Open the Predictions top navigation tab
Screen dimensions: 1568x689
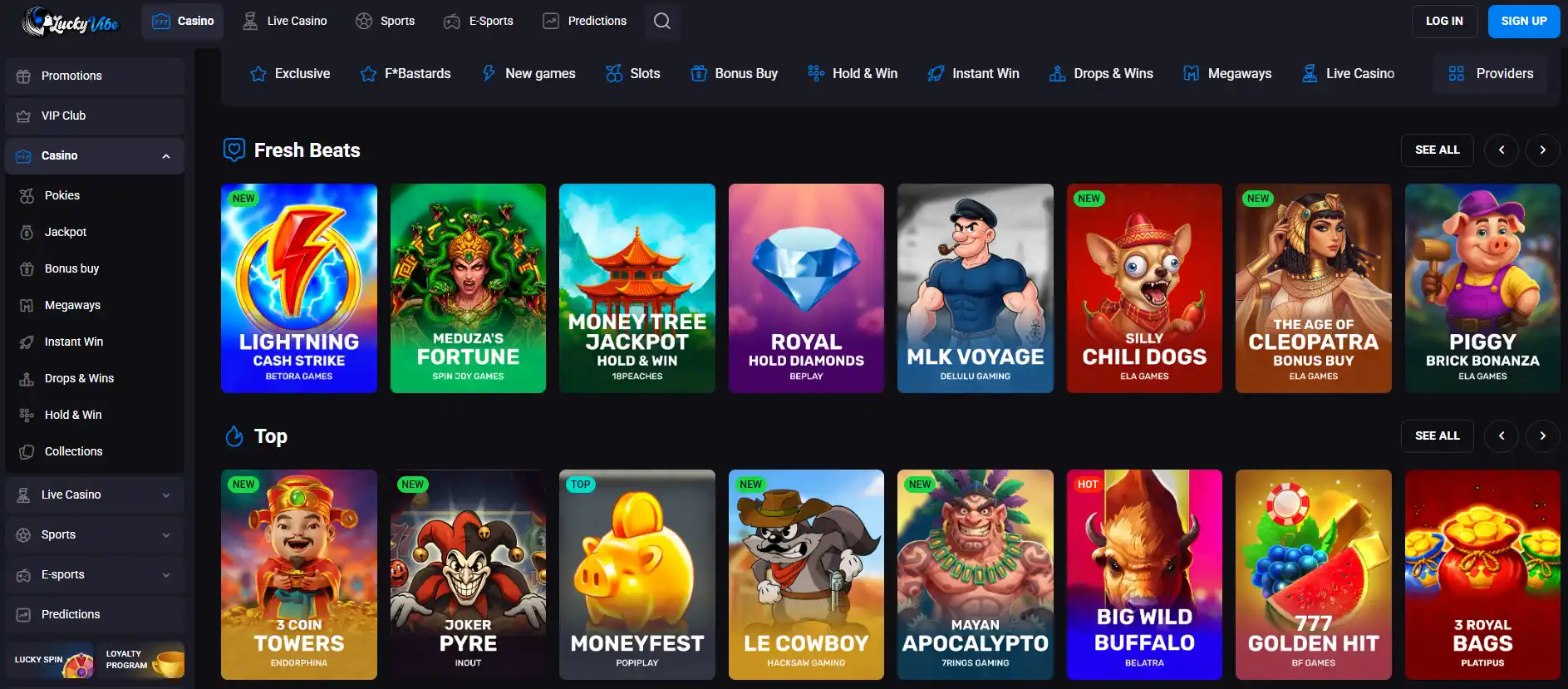pos(585,21)
